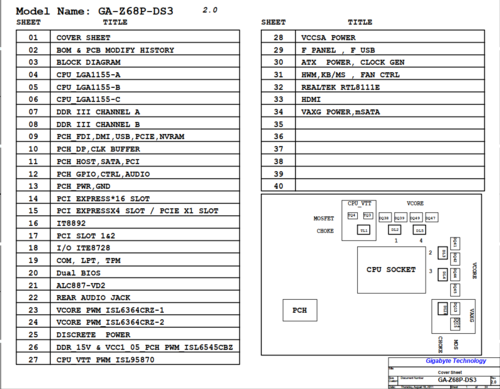Click VCORE PWM_ISL6364CRZ-1 entry
500x389 pixels.
pos(110,310)
